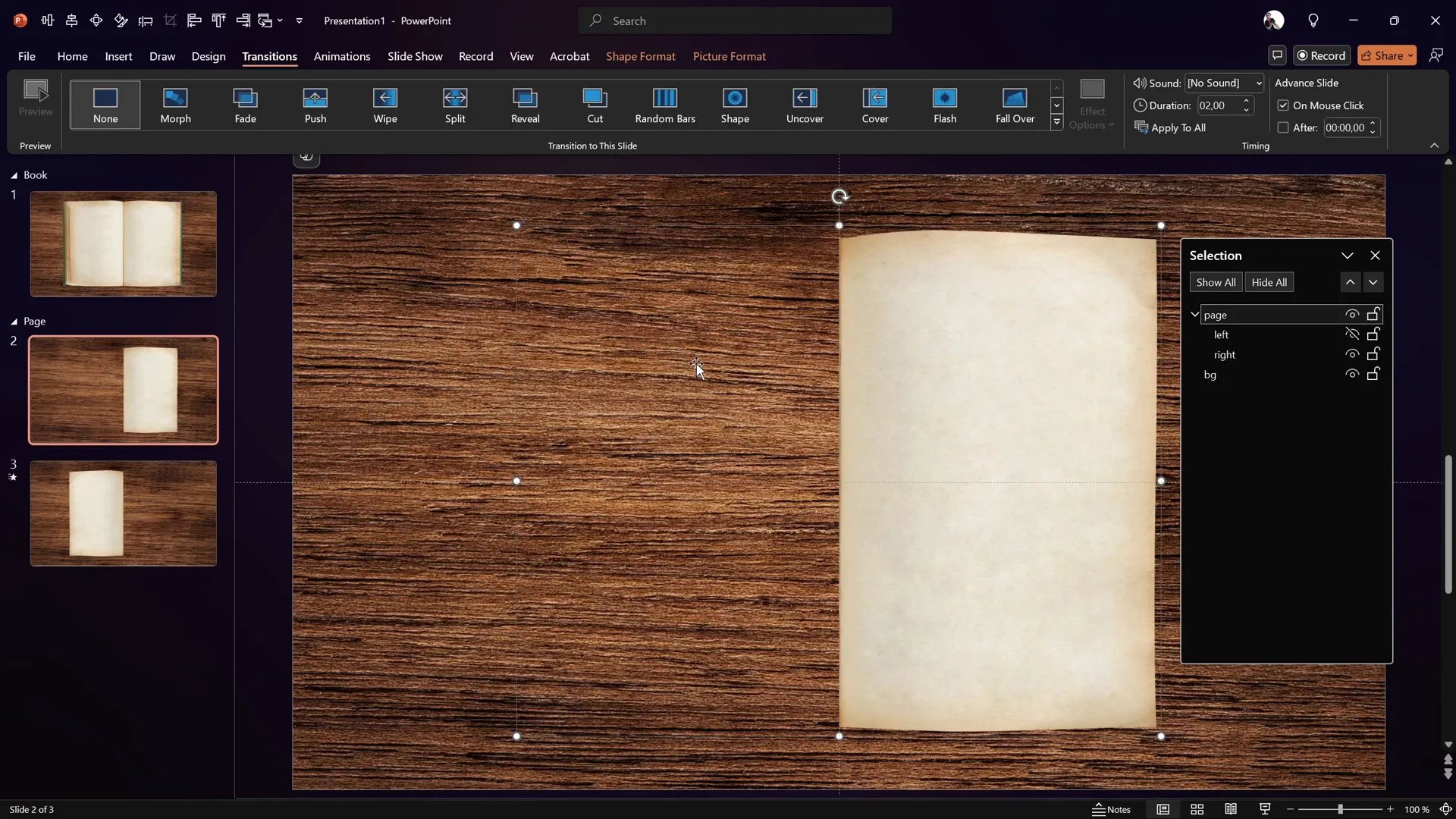
Task: Switch to Slide Sorter view
Action: click(1197, 809)
